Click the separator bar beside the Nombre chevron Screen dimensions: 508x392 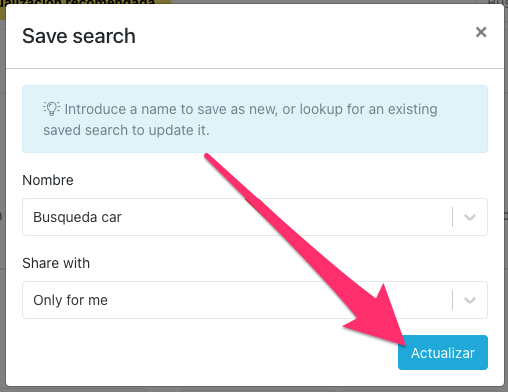(452, 217)
